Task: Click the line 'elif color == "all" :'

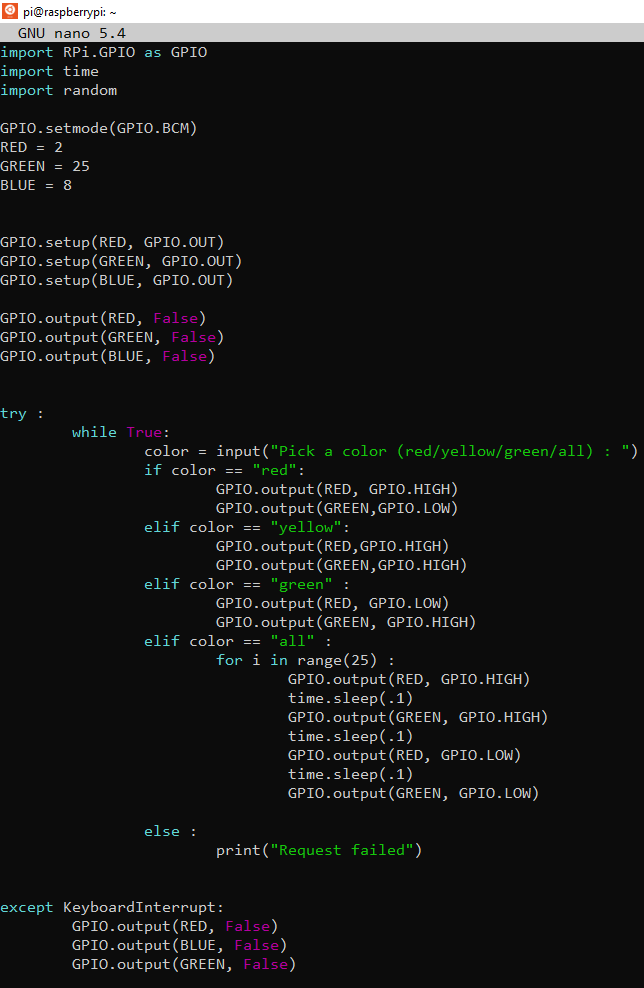Action: coord(238,641)
